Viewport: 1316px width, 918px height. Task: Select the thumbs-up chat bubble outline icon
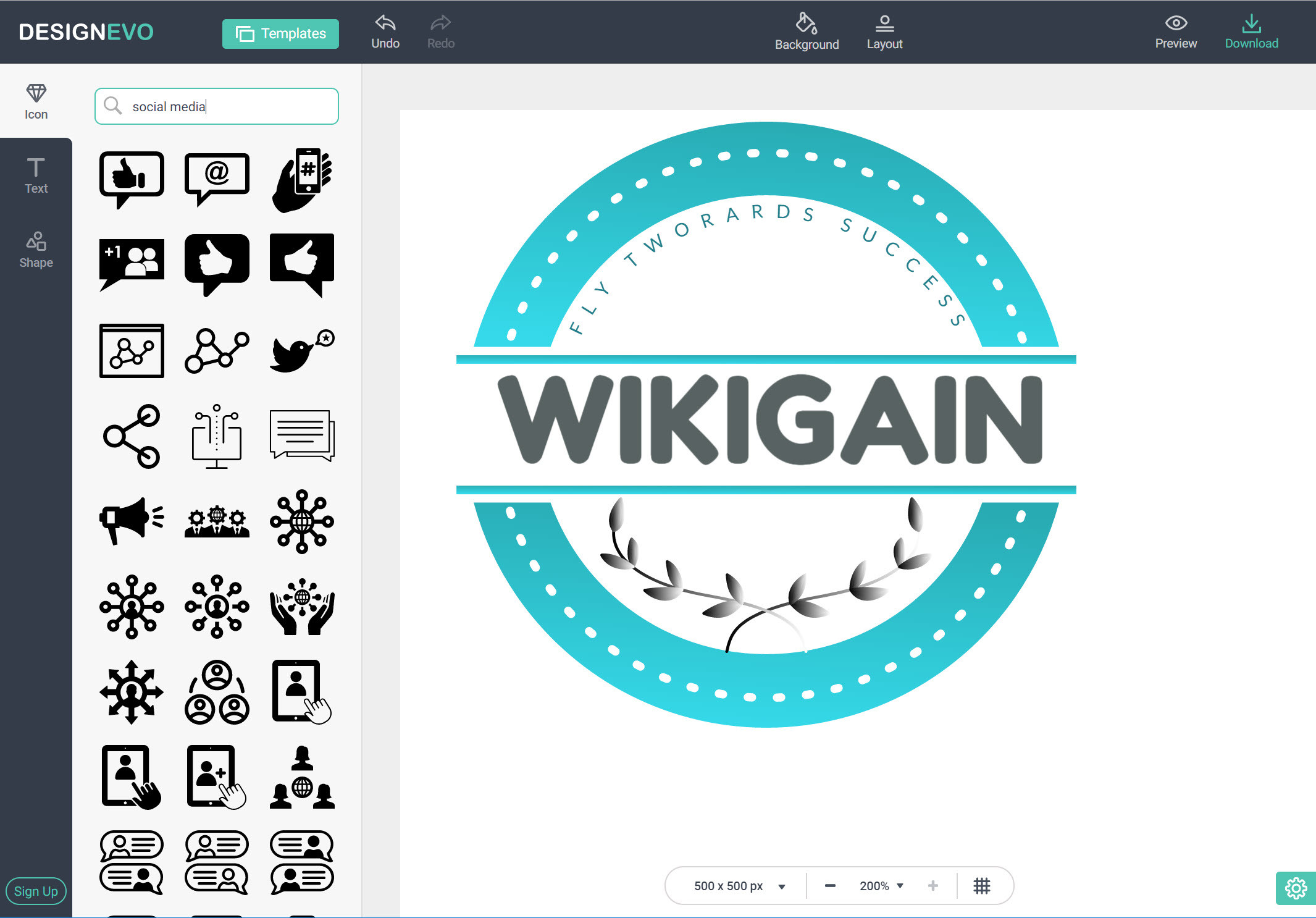pyautogui.click(x=132, y=179)
